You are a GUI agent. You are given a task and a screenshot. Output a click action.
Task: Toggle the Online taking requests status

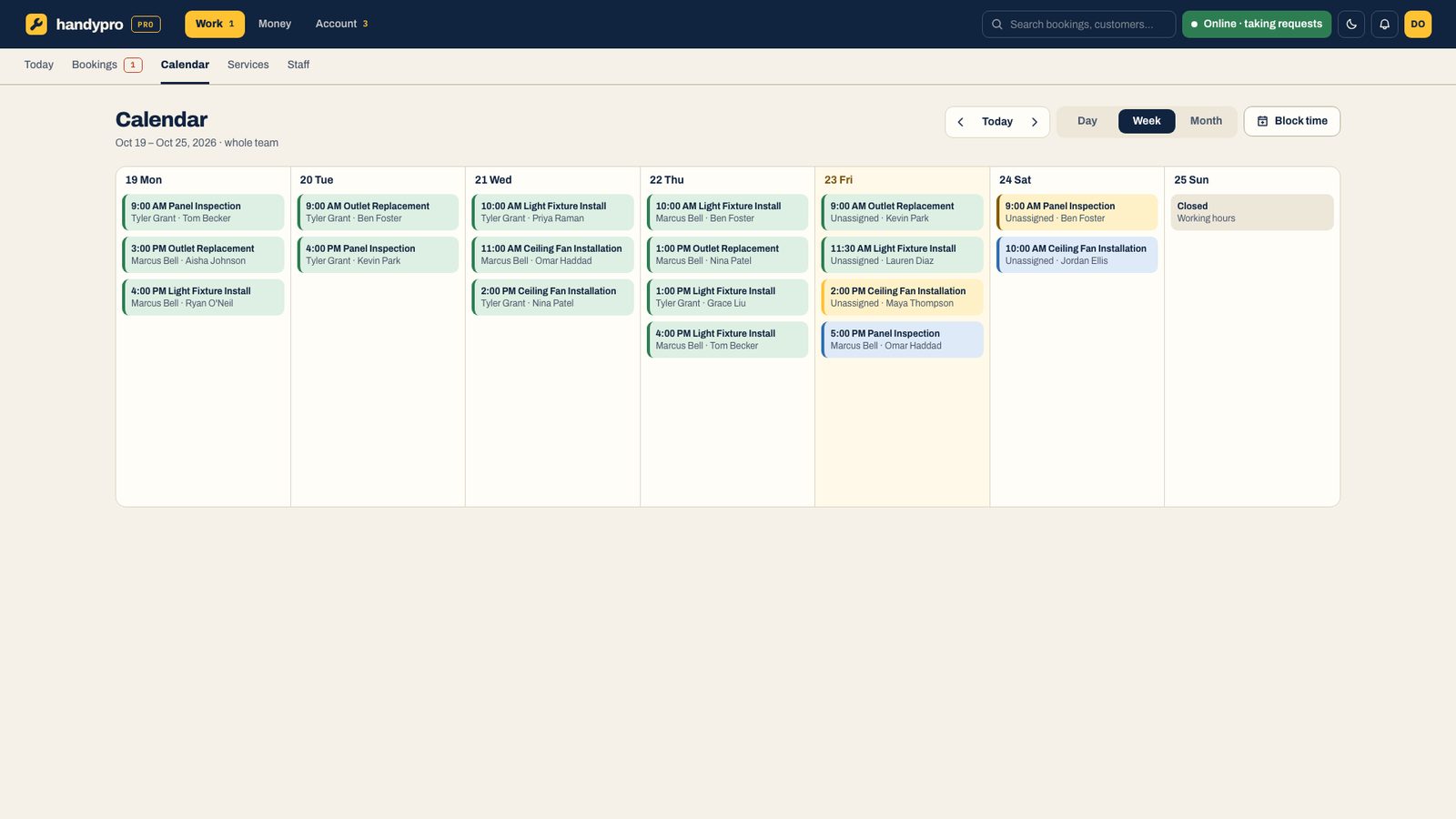pyautogui.click(x=1257, y=24)
